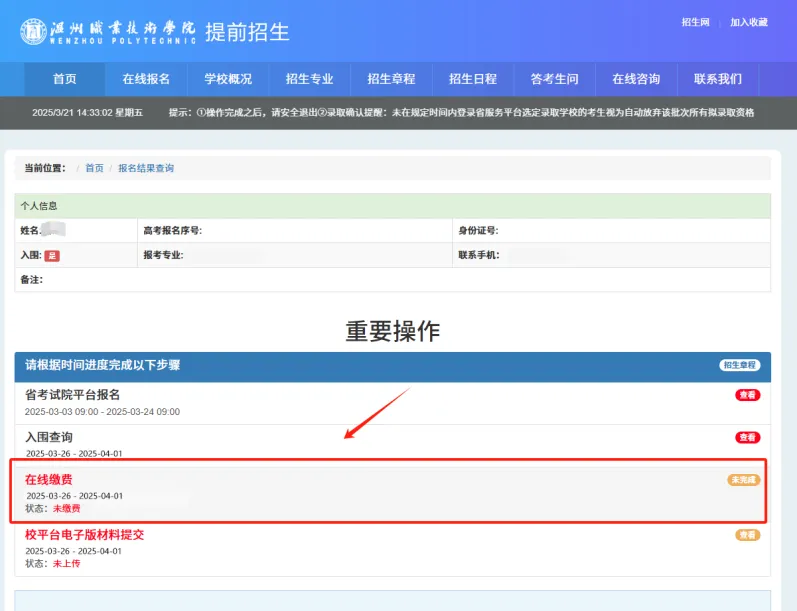
Task: Open the 校平台电子版材料提交 step title
Action: (85, 534)
